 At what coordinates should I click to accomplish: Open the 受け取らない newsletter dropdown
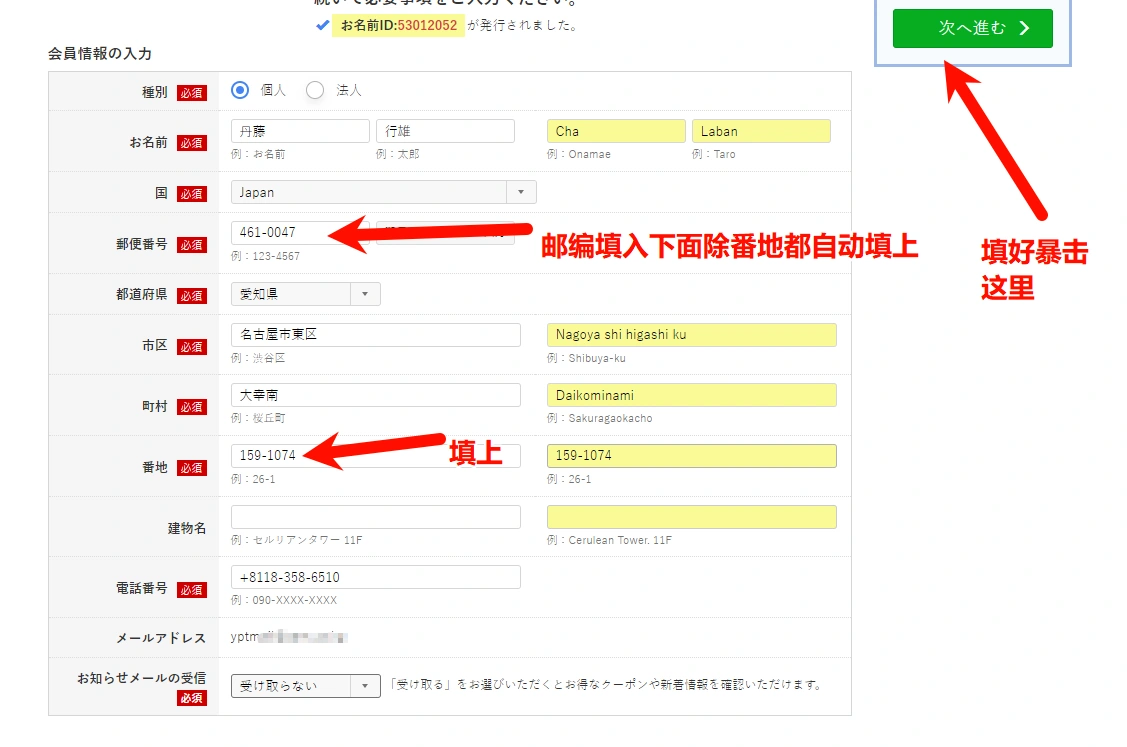(x=305, y=686)
